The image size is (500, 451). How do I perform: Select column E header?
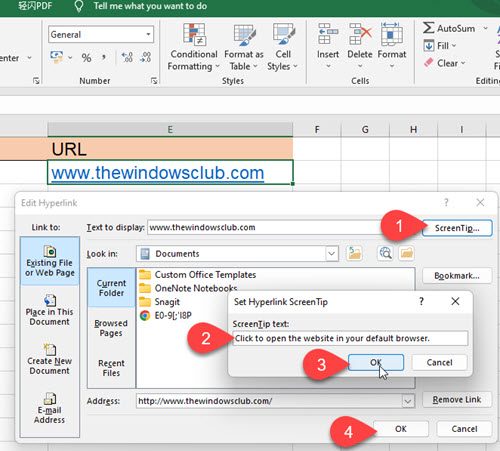170,129
